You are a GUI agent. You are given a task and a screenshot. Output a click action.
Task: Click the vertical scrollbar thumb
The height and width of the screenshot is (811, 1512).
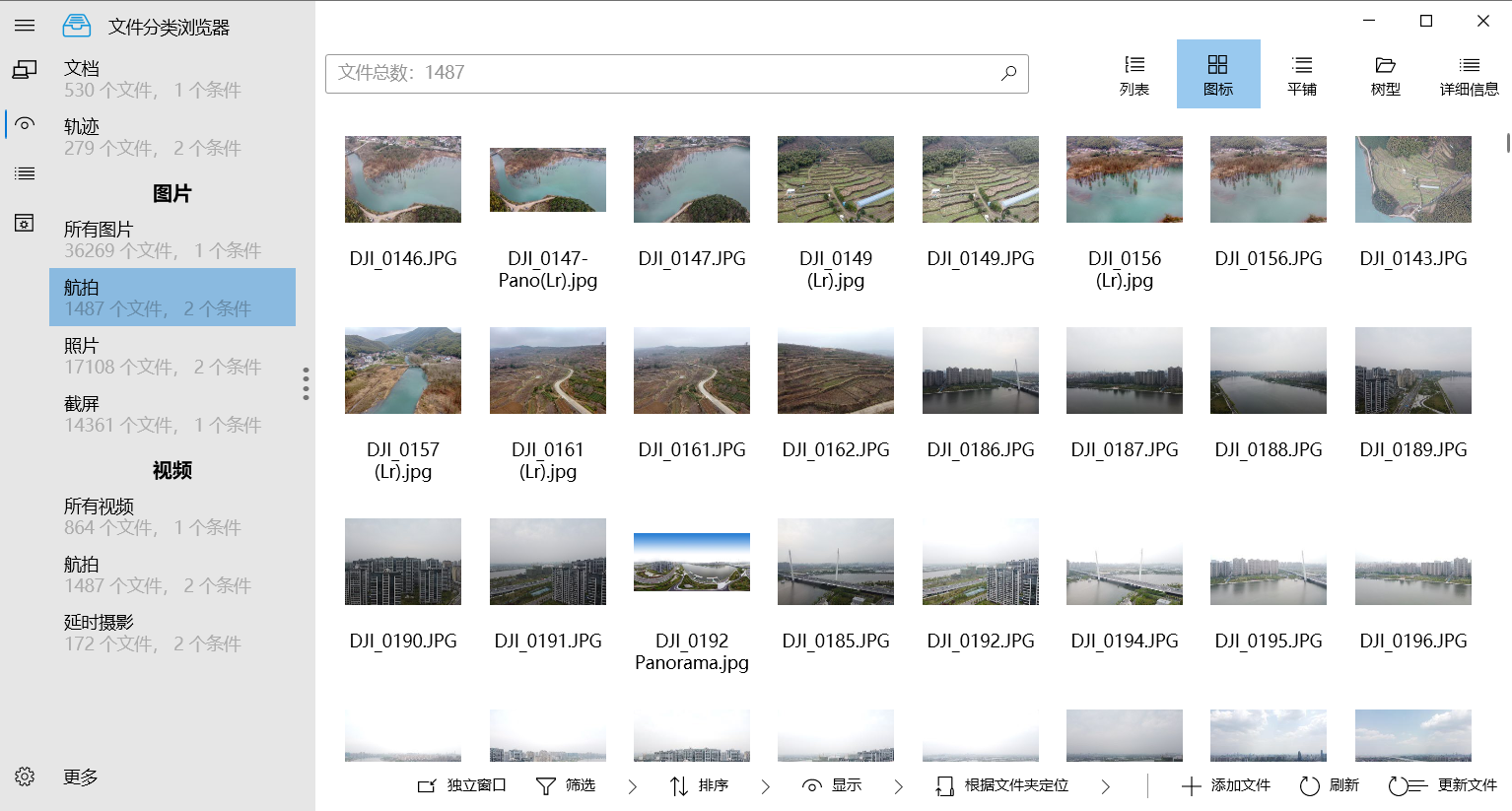pos(1508,143)
